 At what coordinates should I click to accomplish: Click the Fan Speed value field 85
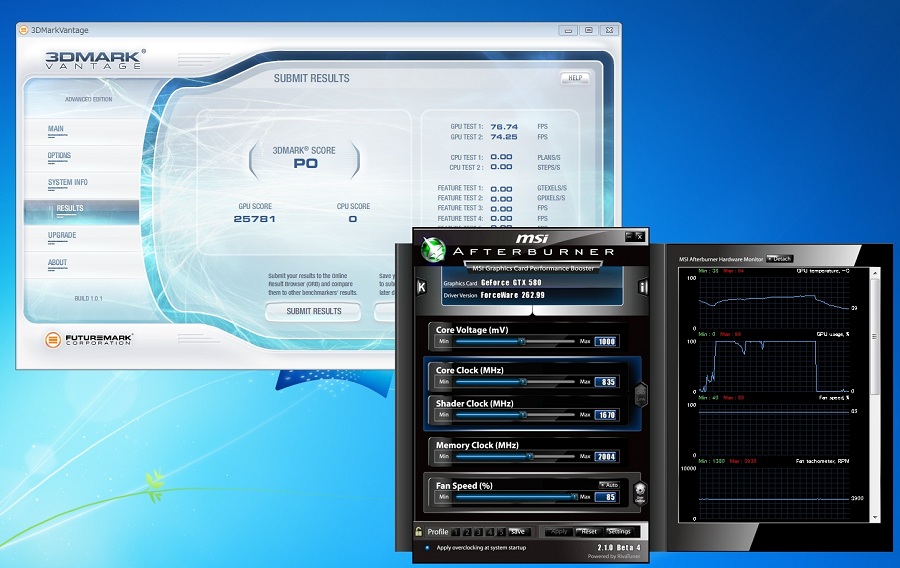click(606, 497)
